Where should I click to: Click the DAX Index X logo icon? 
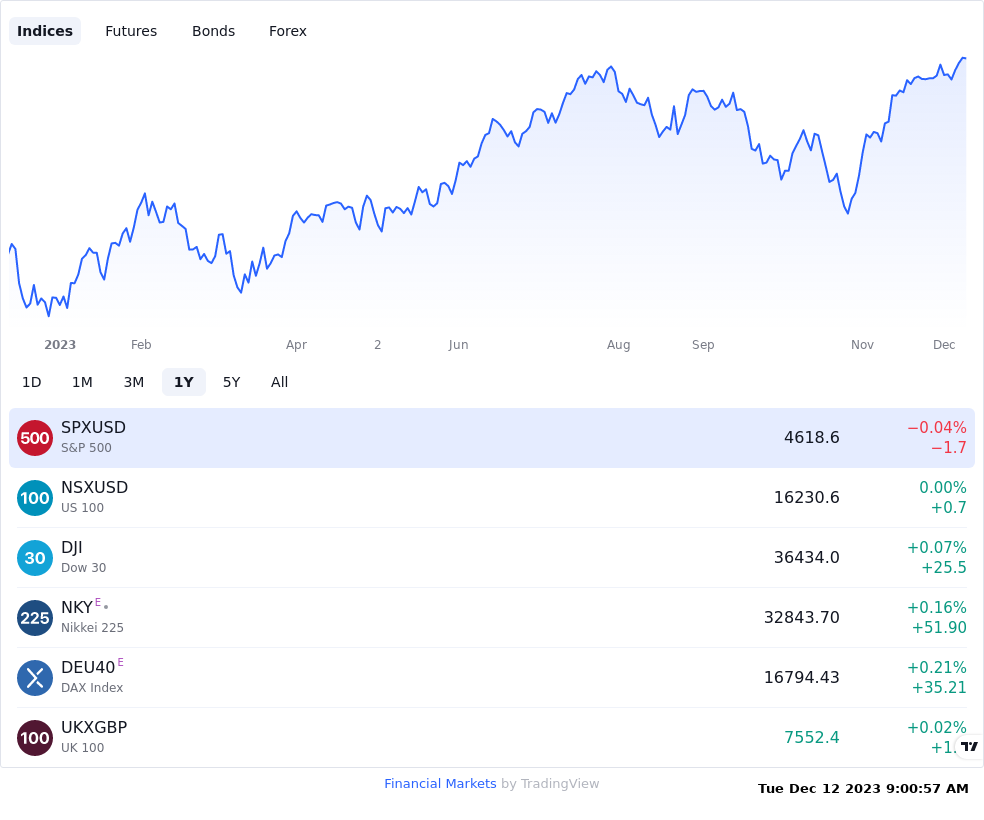(x=35, y=678)
